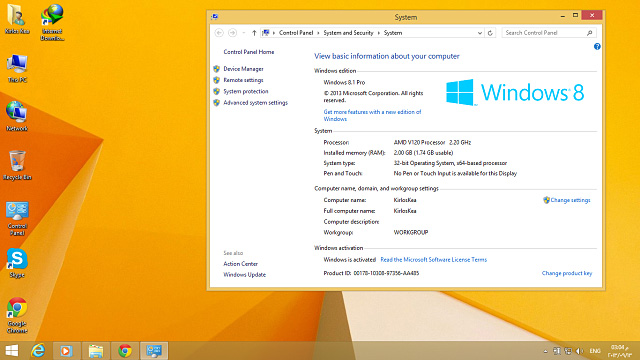Click the computer icon in address bar

(x=266, y=33)
